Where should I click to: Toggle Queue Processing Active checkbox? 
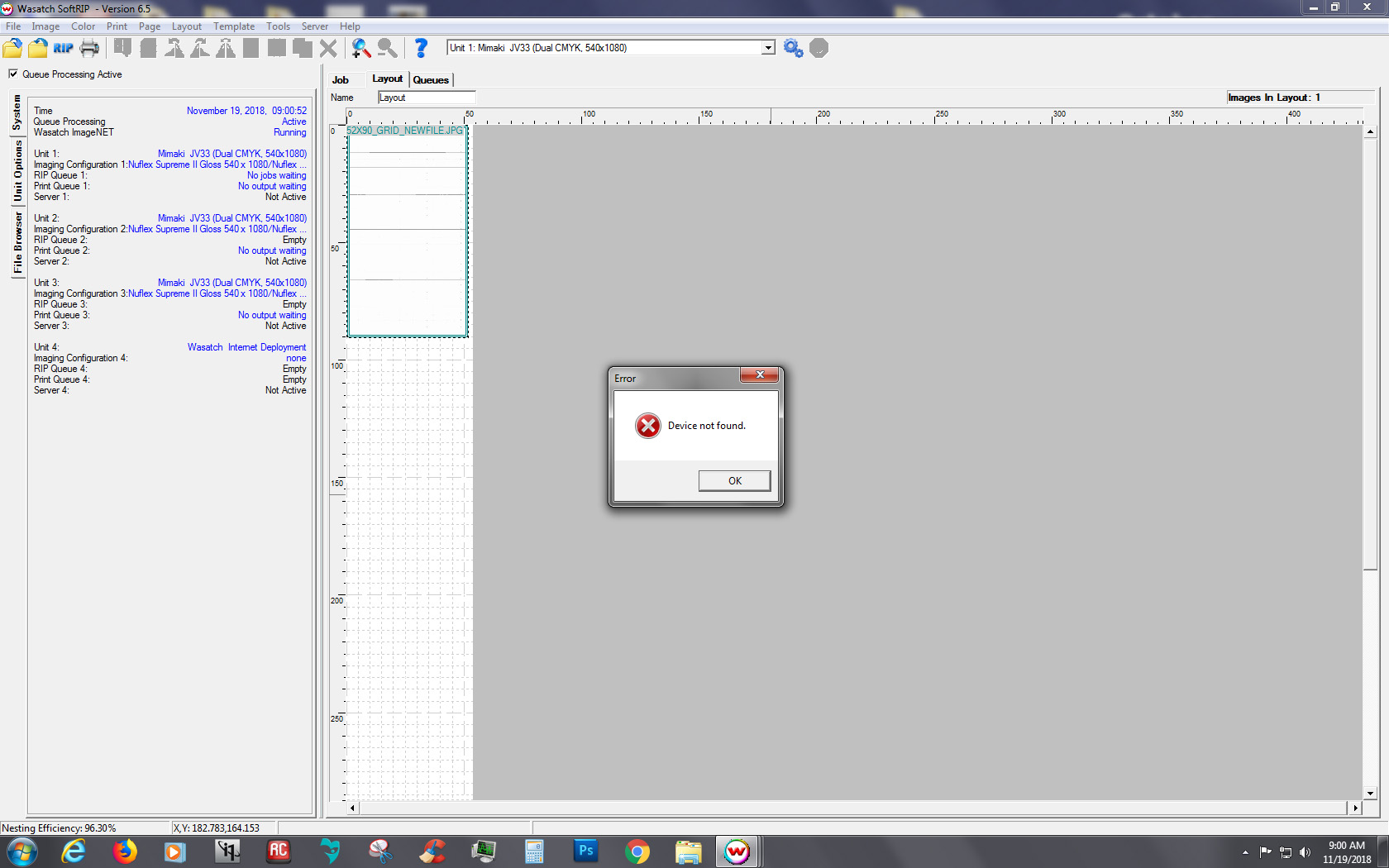click(x=13, y=74)
